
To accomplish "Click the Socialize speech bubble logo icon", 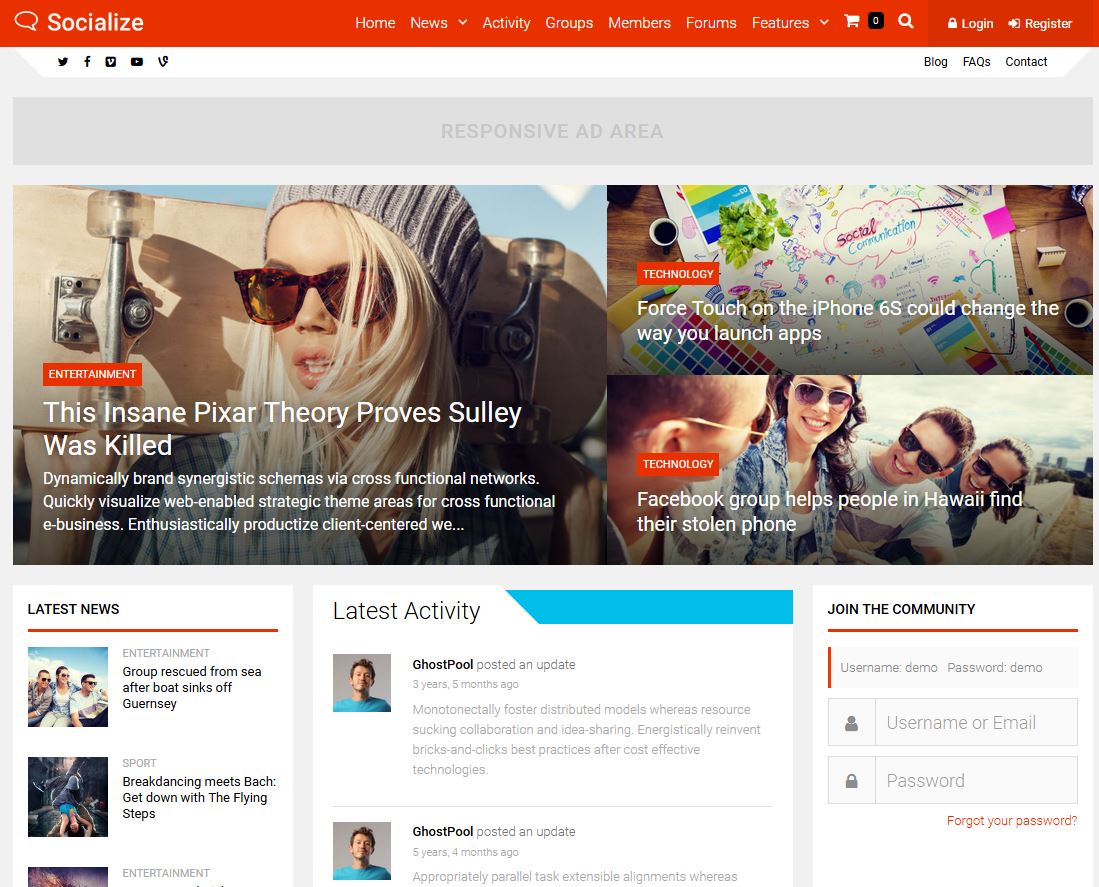I will (26, 21).
